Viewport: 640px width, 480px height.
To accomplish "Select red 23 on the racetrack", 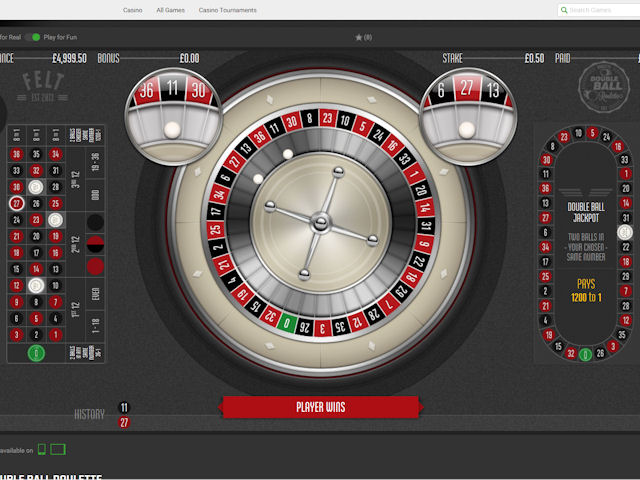I will pos(564,137).
